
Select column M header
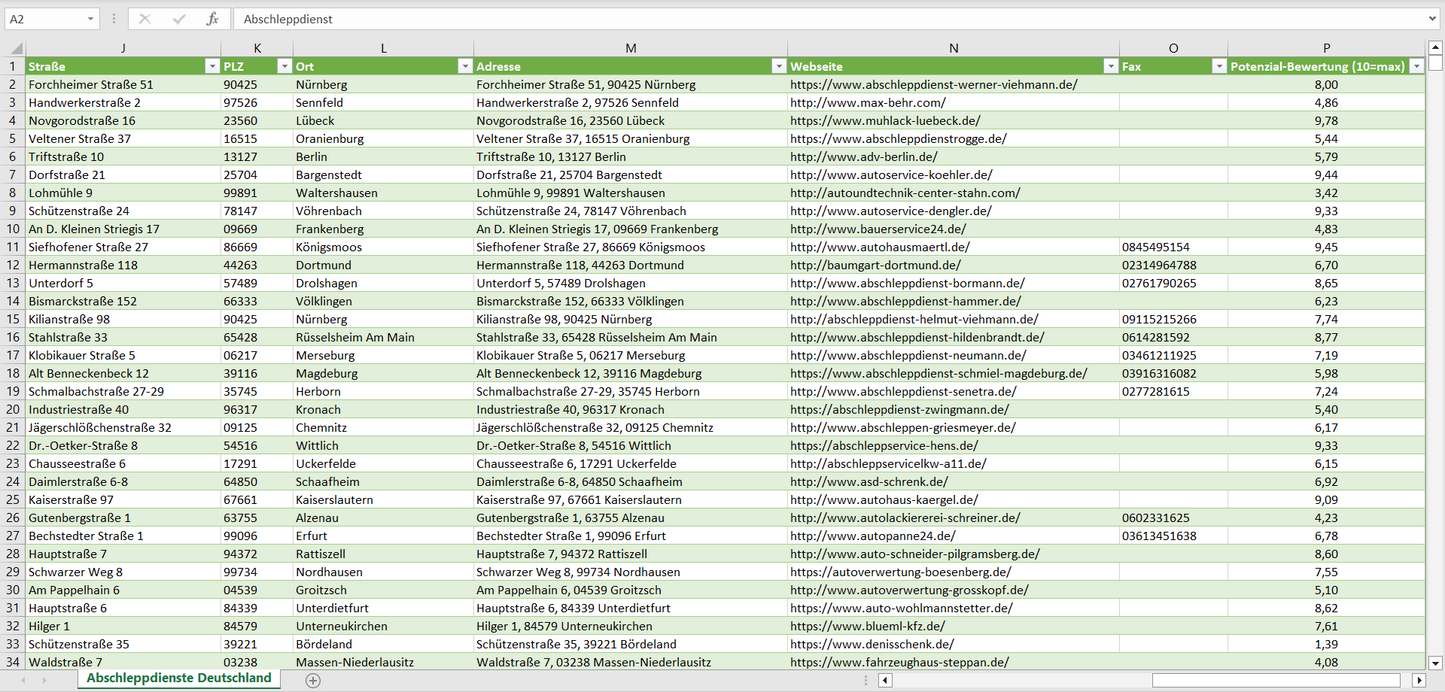pos(630,48)
